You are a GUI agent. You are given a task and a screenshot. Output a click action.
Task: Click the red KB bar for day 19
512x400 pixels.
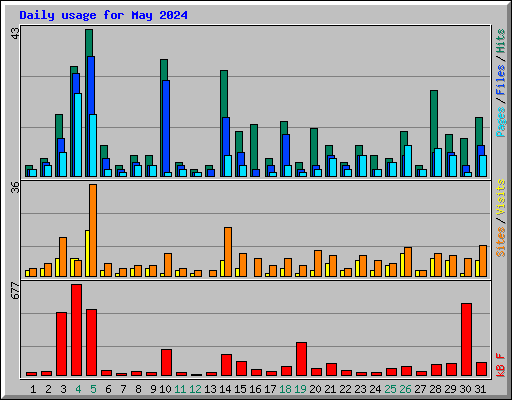tap(301, 359)
